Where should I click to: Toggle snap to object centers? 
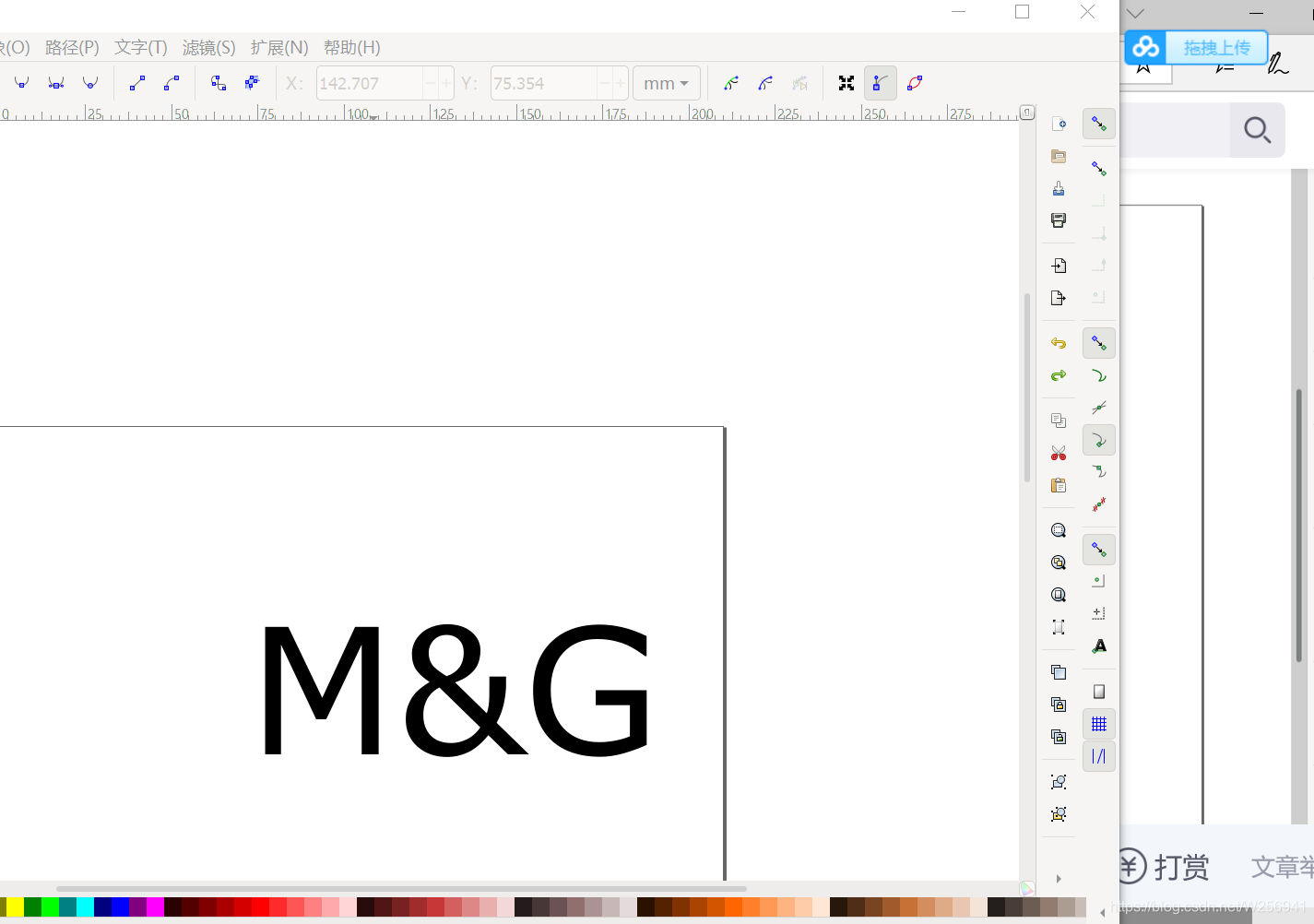1099,582
